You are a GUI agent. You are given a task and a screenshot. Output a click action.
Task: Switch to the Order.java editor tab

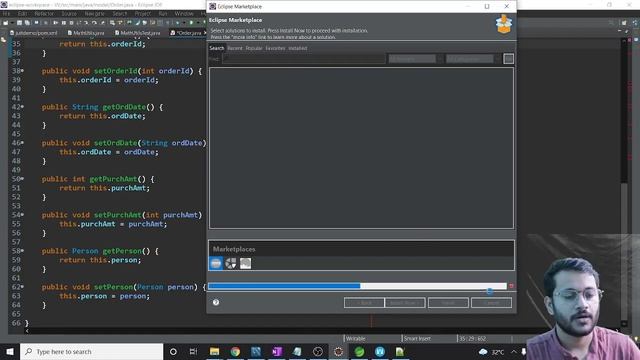[187, 33]
